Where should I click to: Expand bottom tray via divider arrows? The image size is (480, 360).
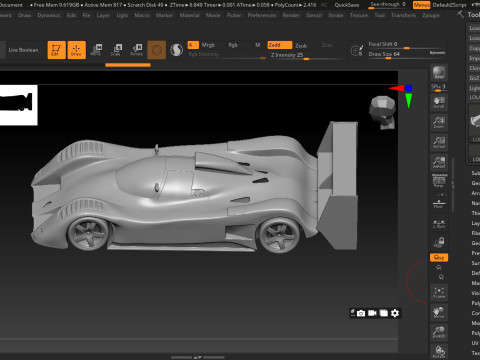(198, 357)
